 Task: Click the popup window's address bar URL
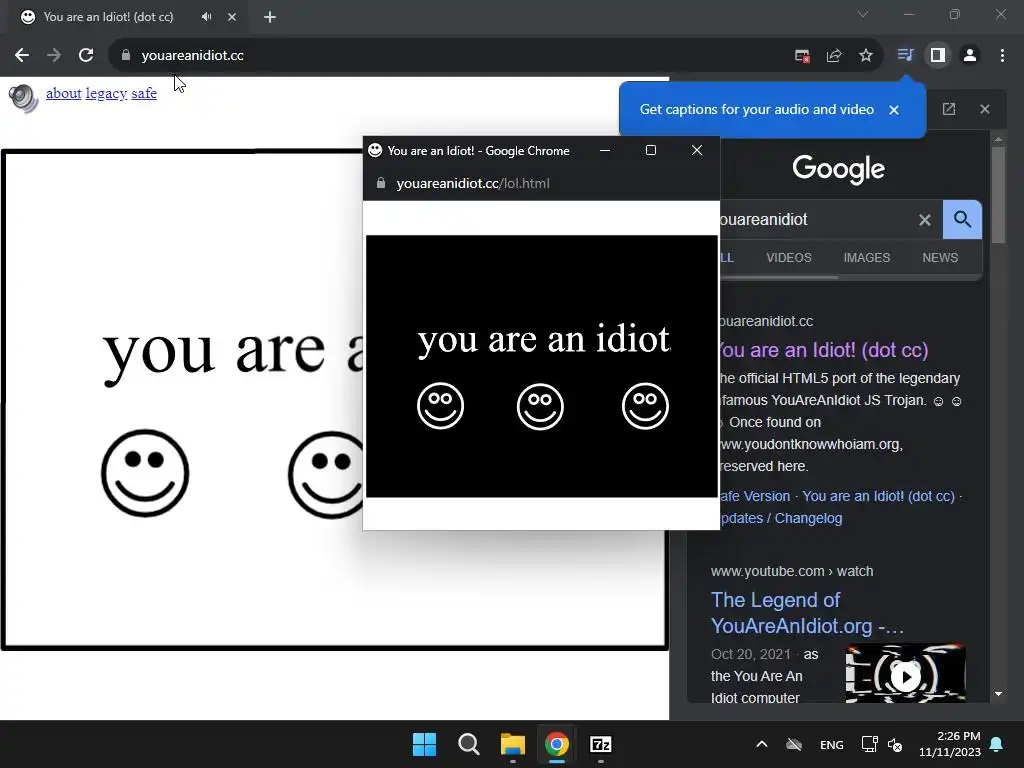473,184
